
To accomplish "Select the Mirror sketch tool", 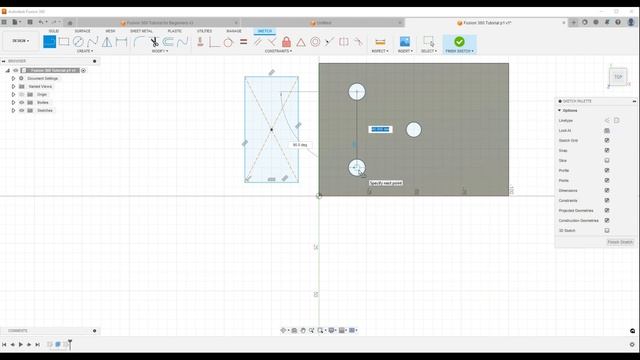I will tap(107, 42).
